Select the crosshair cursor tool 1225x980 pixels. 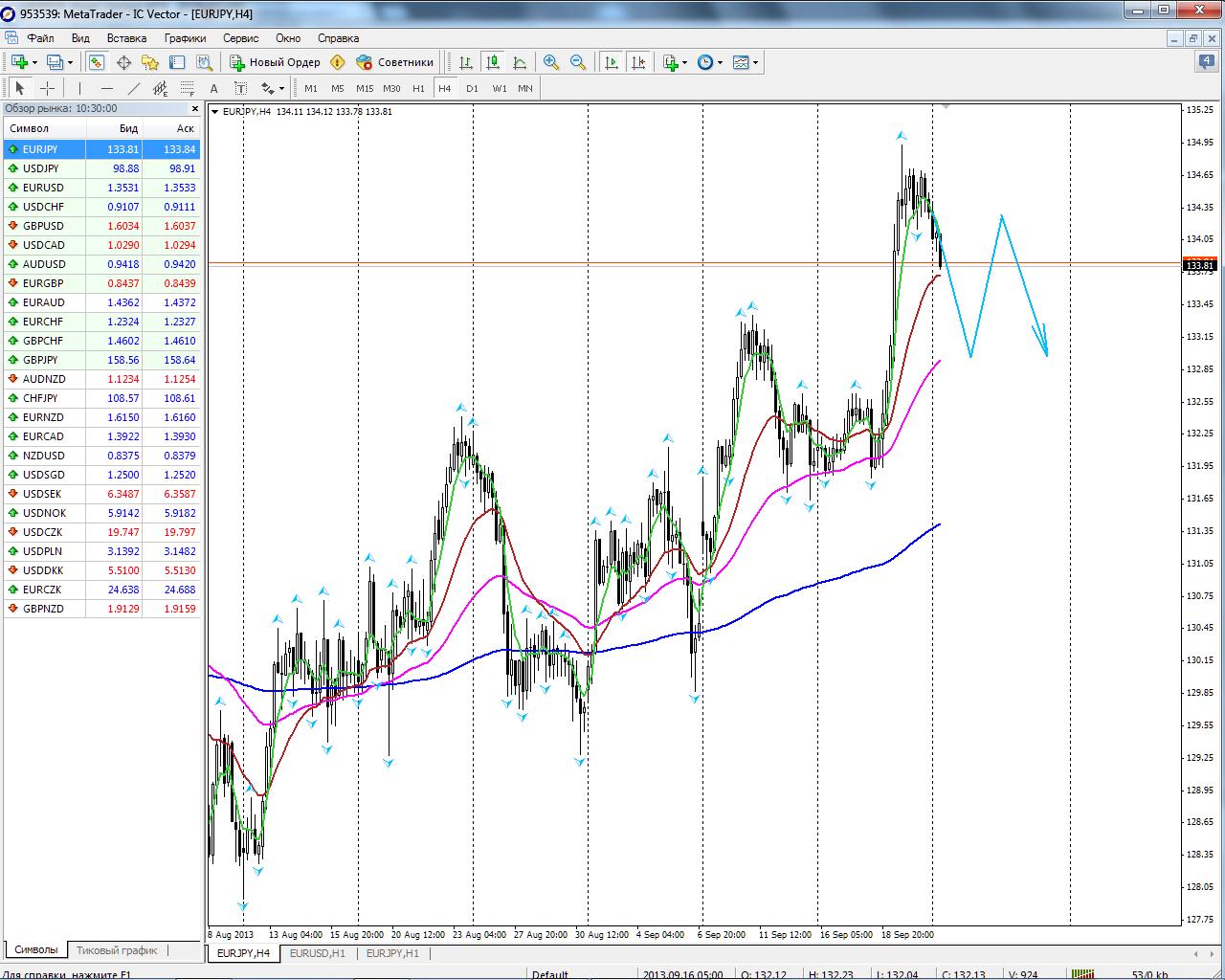point(47,88)
